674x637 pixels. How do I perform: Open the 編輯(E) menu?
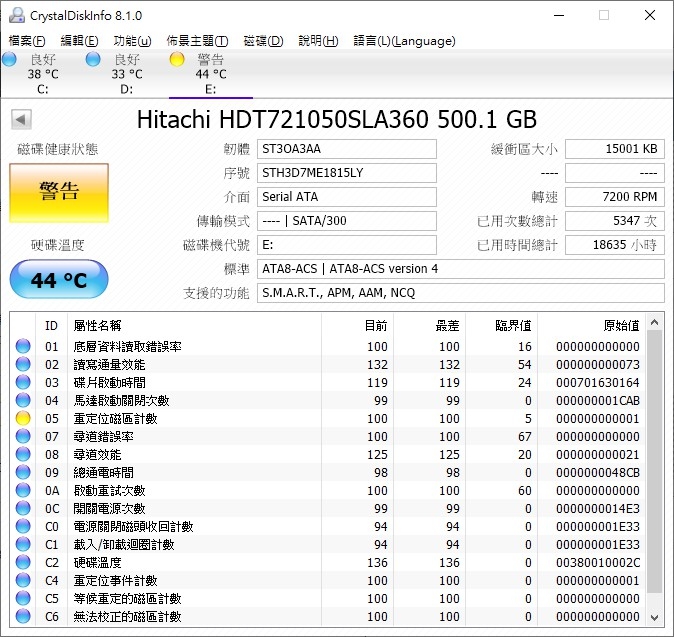tap(80, 41)
